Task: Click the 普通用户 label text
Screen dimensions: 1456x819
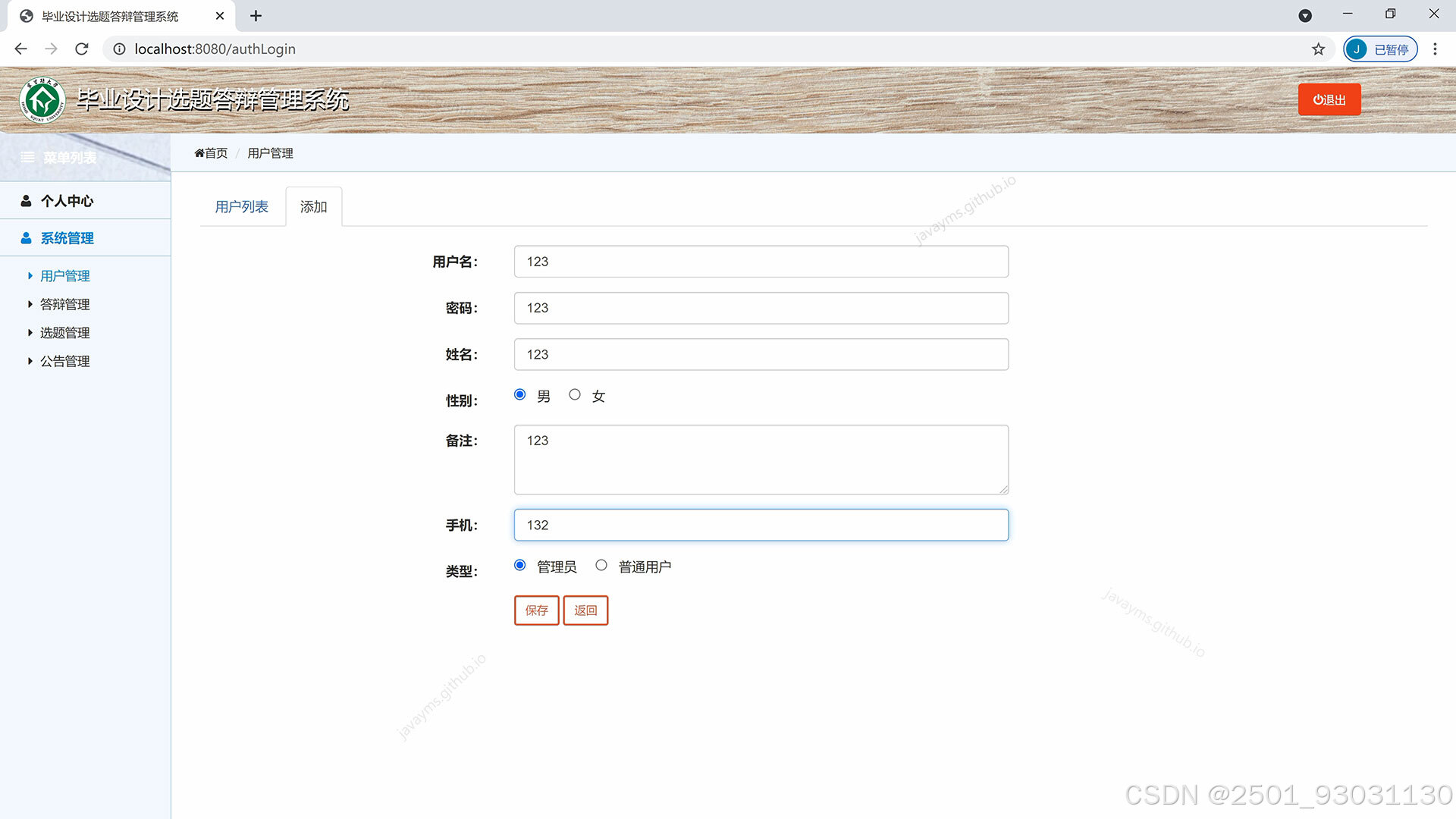Action: 645,567
